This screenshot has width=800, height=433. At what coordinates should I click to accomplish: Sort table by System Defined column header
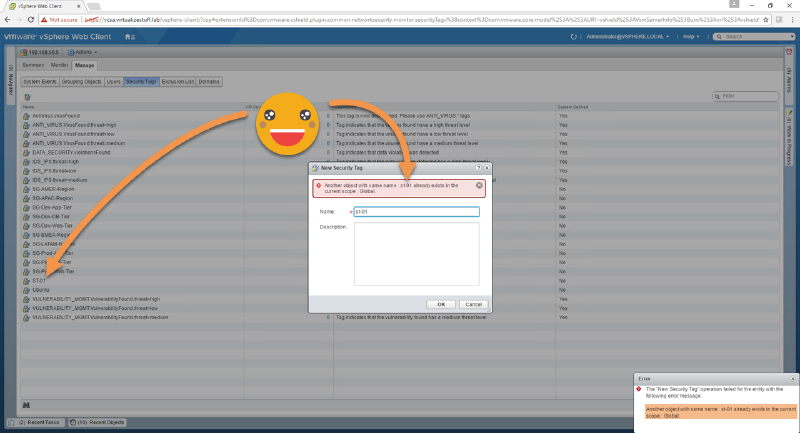(668, 107)
